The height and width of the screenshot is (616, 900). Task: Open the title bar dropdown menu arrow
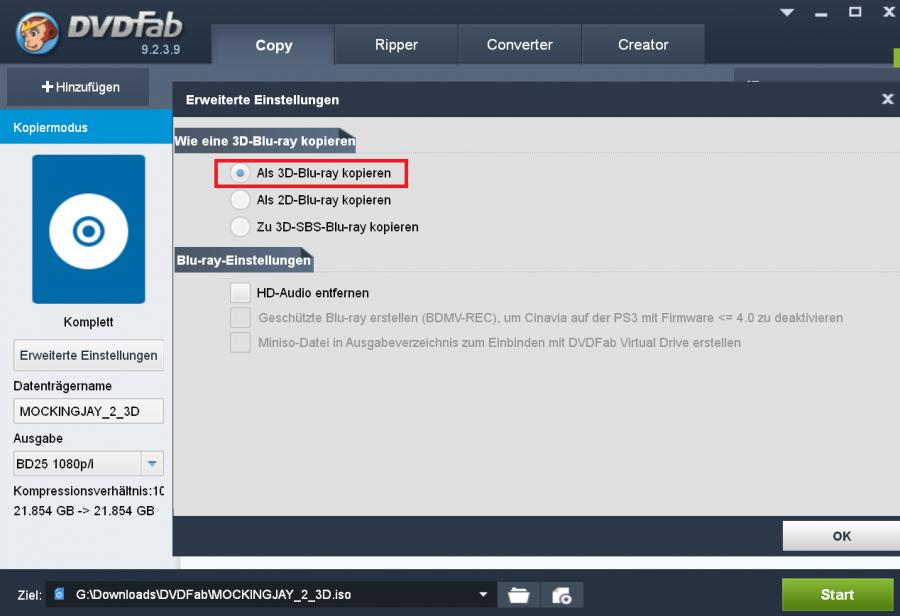787,12
